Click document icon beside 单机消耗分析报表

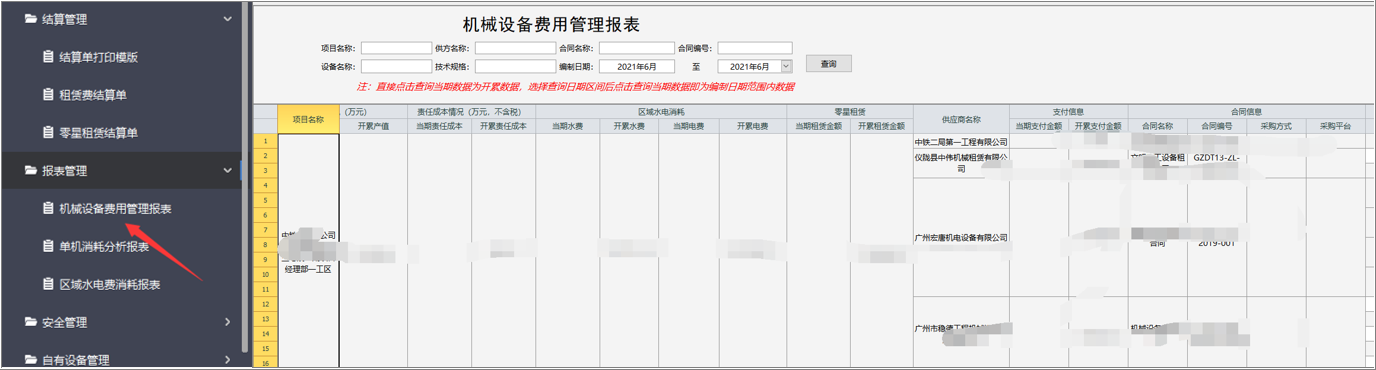tap(48, 247)
